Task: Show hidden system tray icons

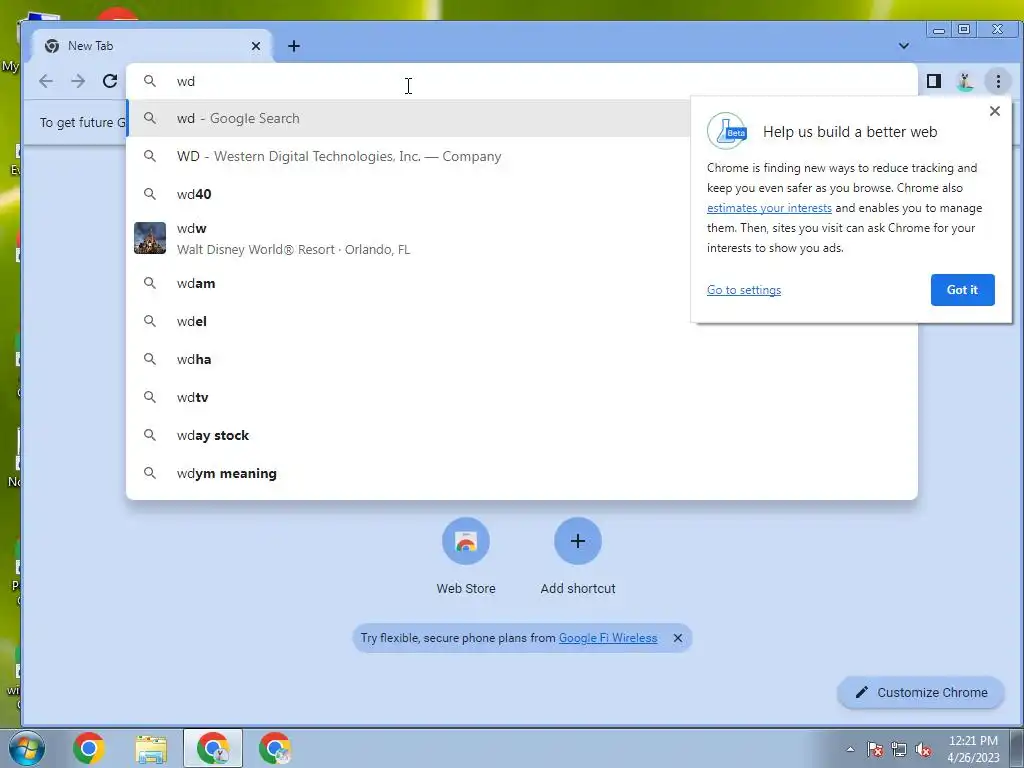Action: [x=850, y=749]
